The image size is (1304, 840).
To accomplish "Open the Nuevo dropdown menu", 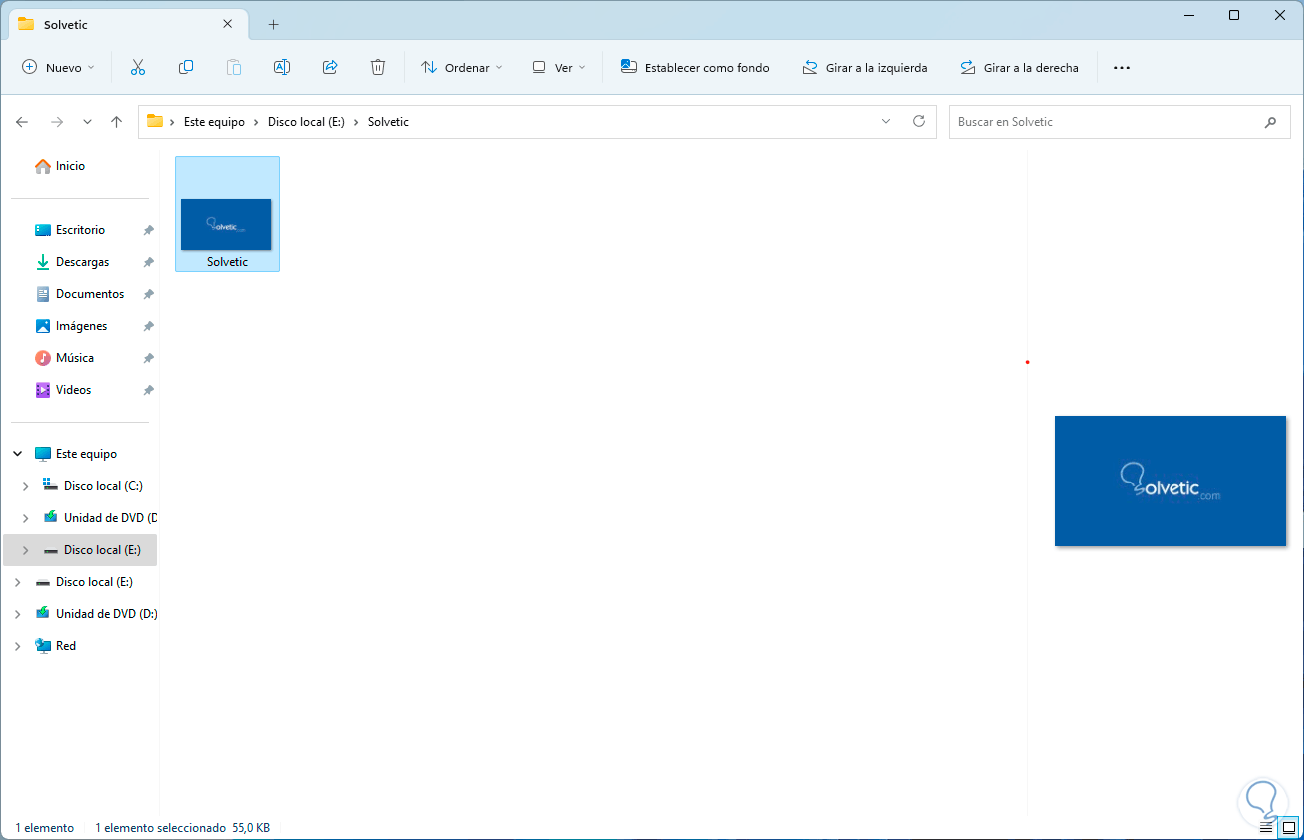I will point(58,68).
